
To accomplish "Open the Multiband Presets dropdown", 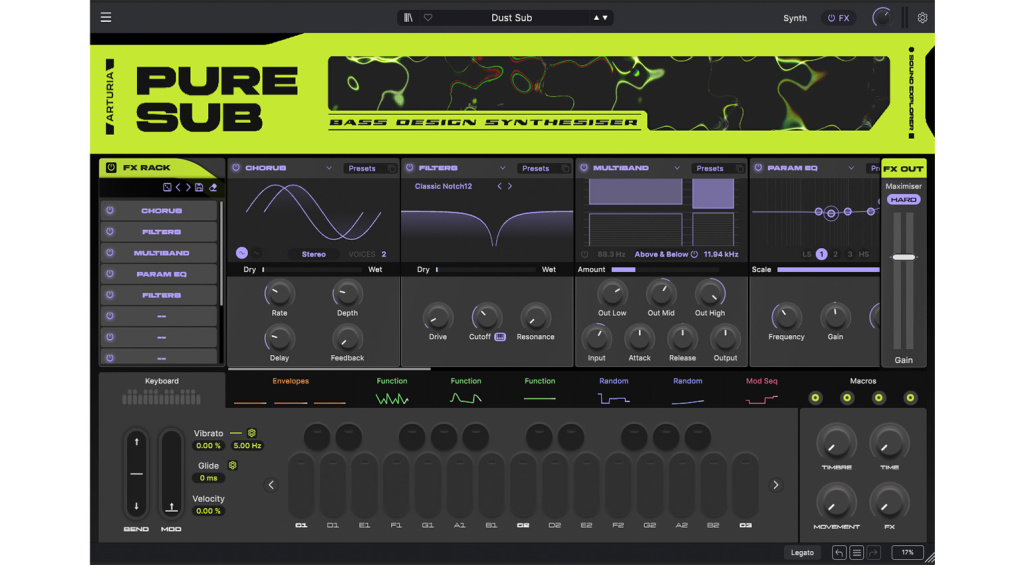I will tap(711, 169).
